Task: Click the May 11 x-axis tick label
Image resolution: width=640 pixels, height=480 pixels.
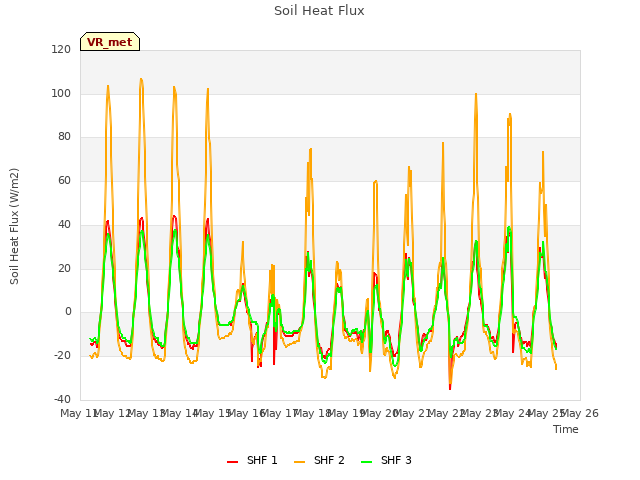Action: click(78, 413)
